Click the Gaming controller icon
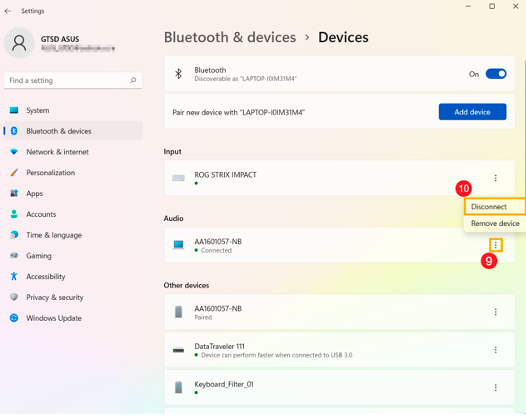Image resolution: width=526 pixels, height=418 pixels. click(x=14, y=256)
